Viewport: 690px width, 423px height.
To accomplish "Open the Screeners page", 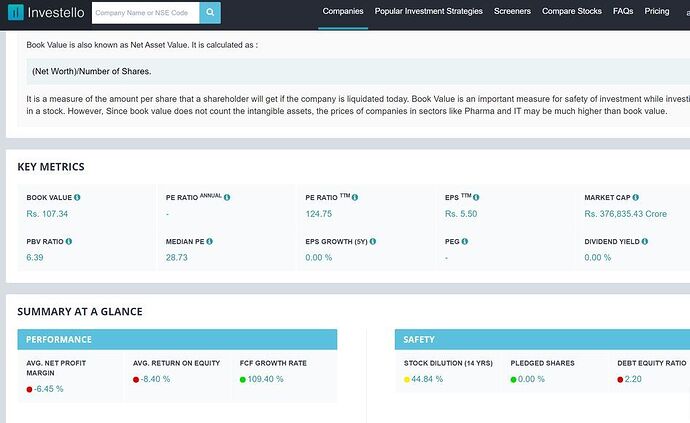I will pos(512,12).
